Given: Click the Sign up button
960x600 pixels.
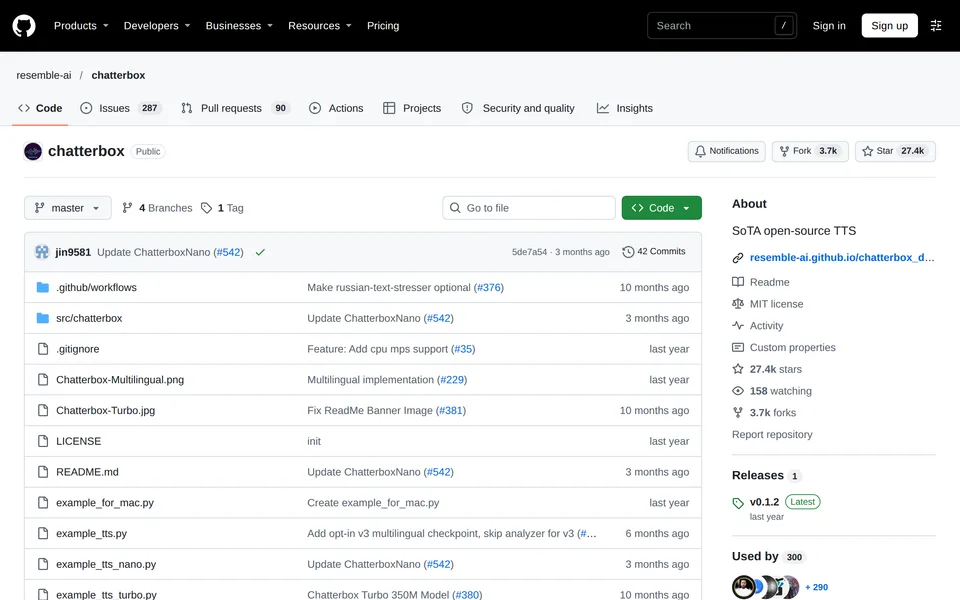Looking at the screenshot, I should click(x=889, y=26).
